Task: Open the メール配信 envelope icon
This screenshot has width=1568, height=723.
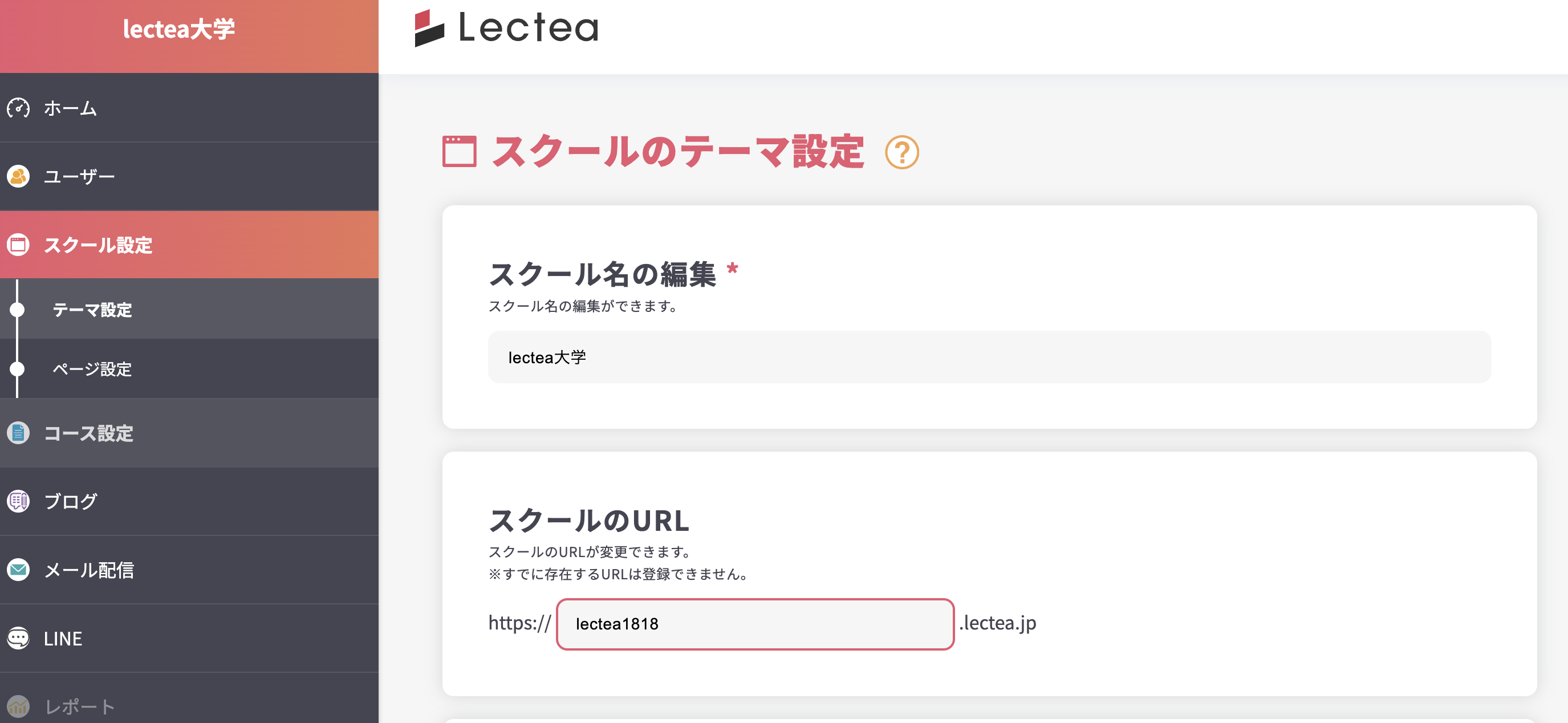Action: (x=18, y=570)
